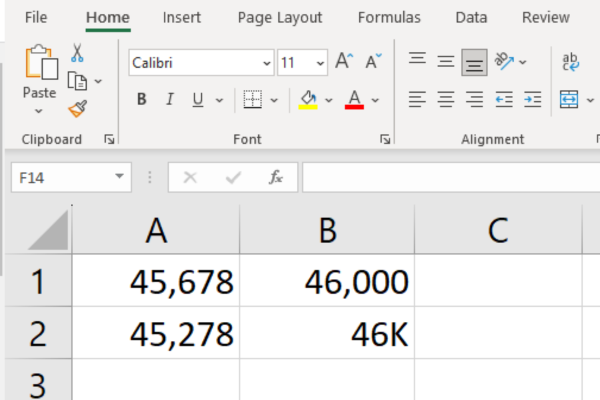This screenshot has height=400, width=600.
Task: Click the Enter checkmark in formula bar
Action: pyautogui.click(x=233, y=177)
